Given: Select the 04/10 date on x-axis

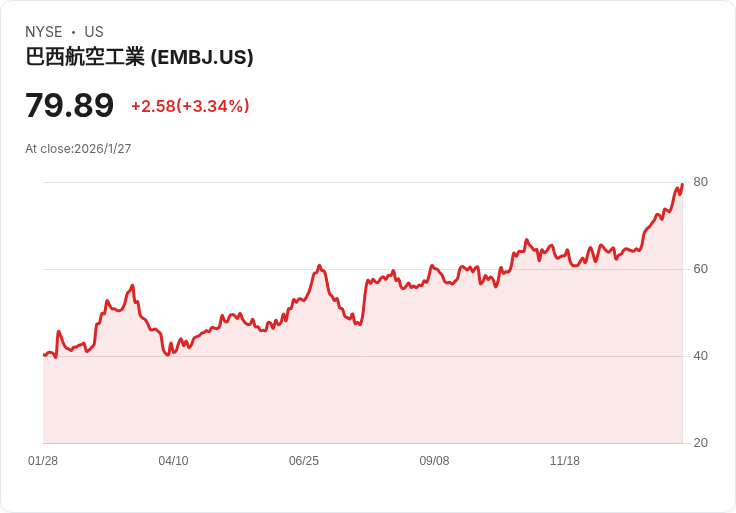Looking at the screenshot, I should 173,461.
